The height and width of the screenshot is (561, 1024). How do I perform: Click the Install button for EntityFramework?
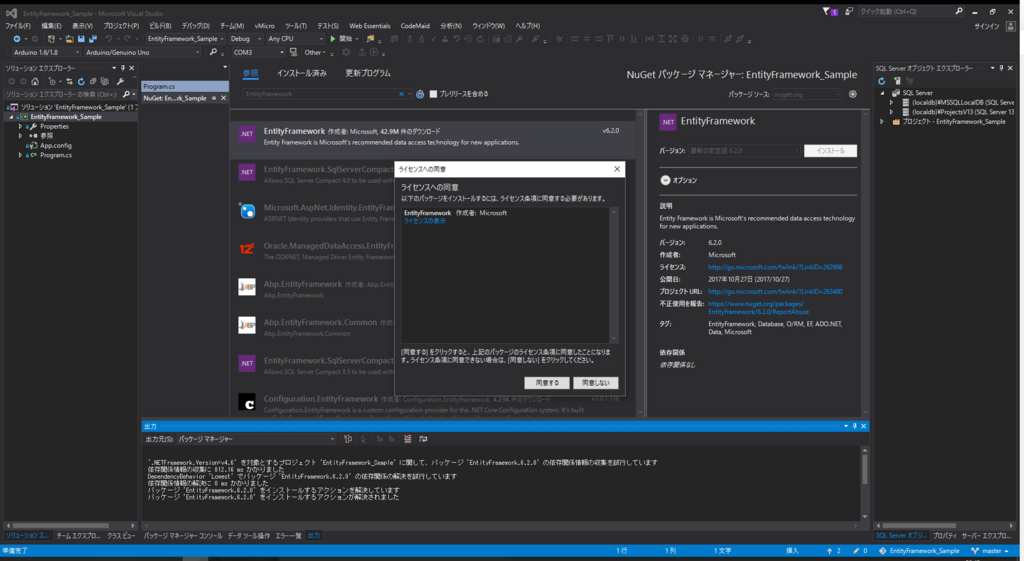(830, 151)
